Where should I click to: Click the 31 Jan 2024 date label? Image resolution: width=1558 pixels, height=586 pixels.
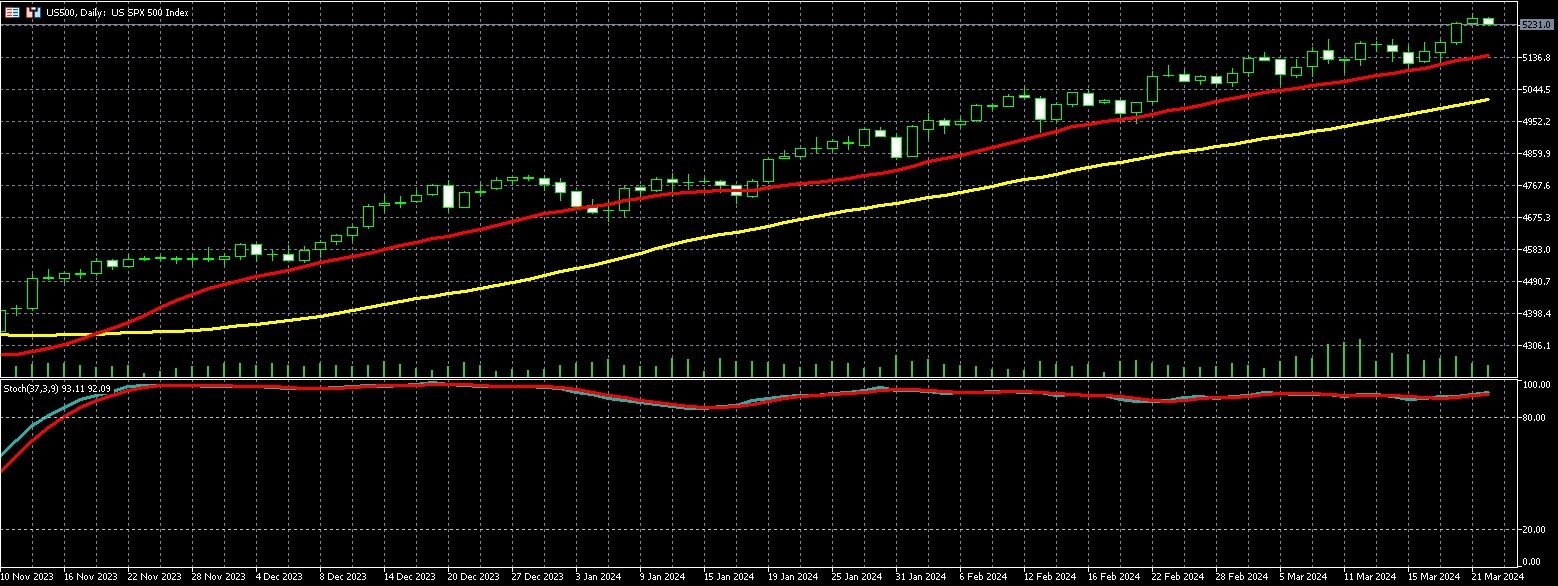click(921, 577)
